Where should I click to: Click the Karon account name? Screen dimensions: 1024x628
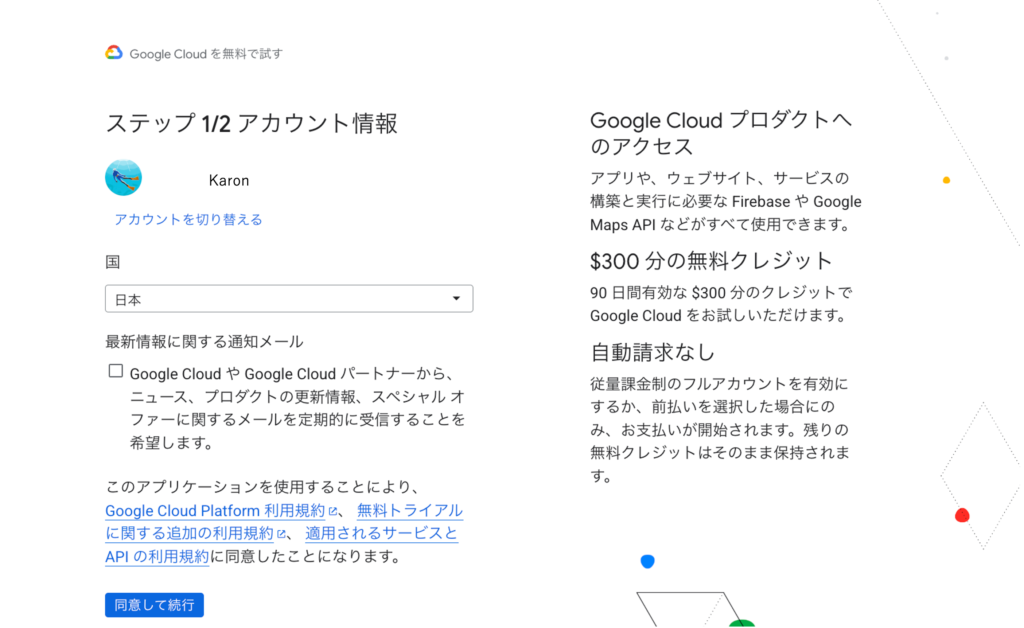point(229,181)
